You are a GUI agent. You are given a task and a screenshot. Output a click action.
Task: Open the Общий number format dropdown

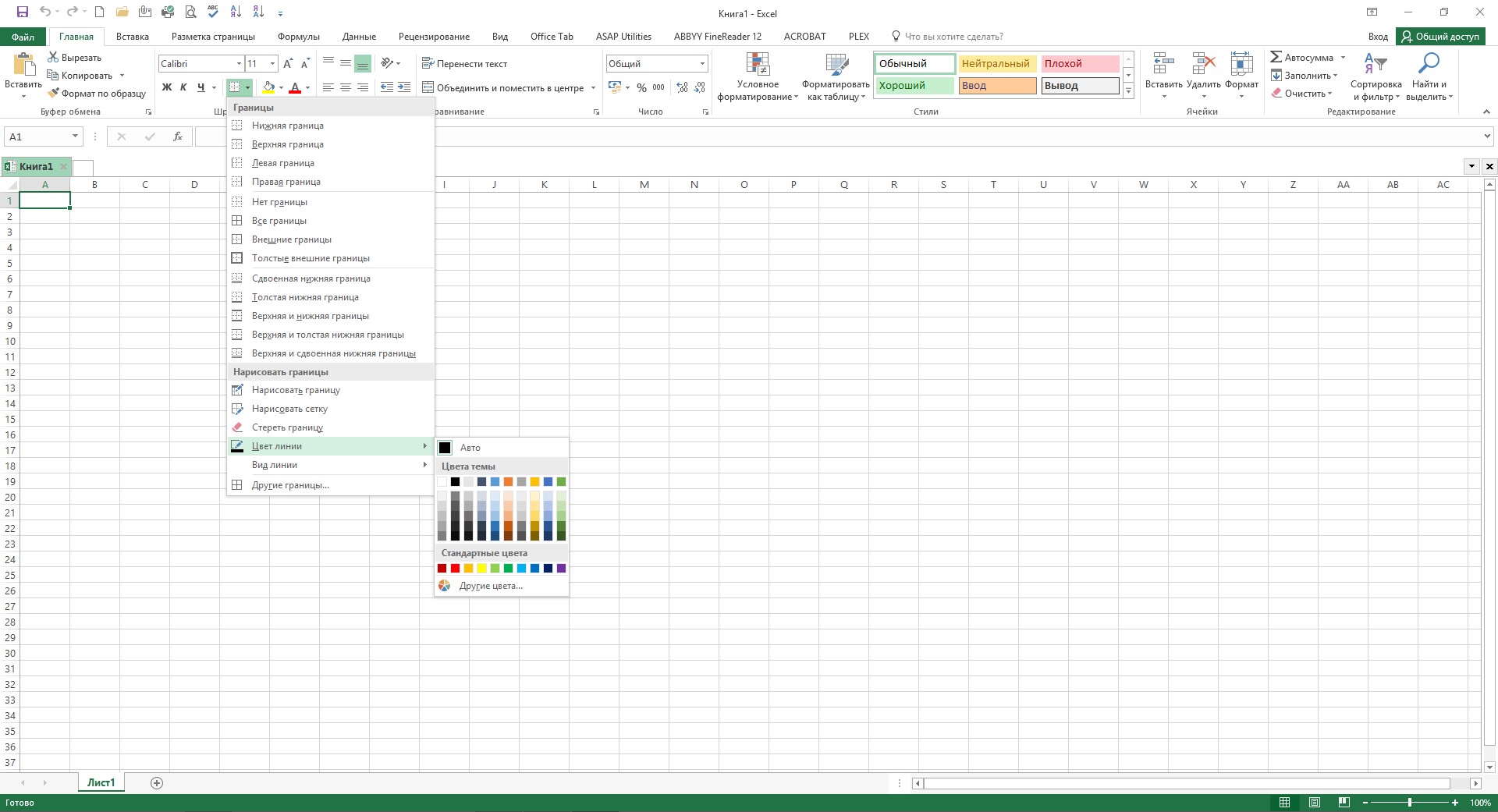coord(702,64)
